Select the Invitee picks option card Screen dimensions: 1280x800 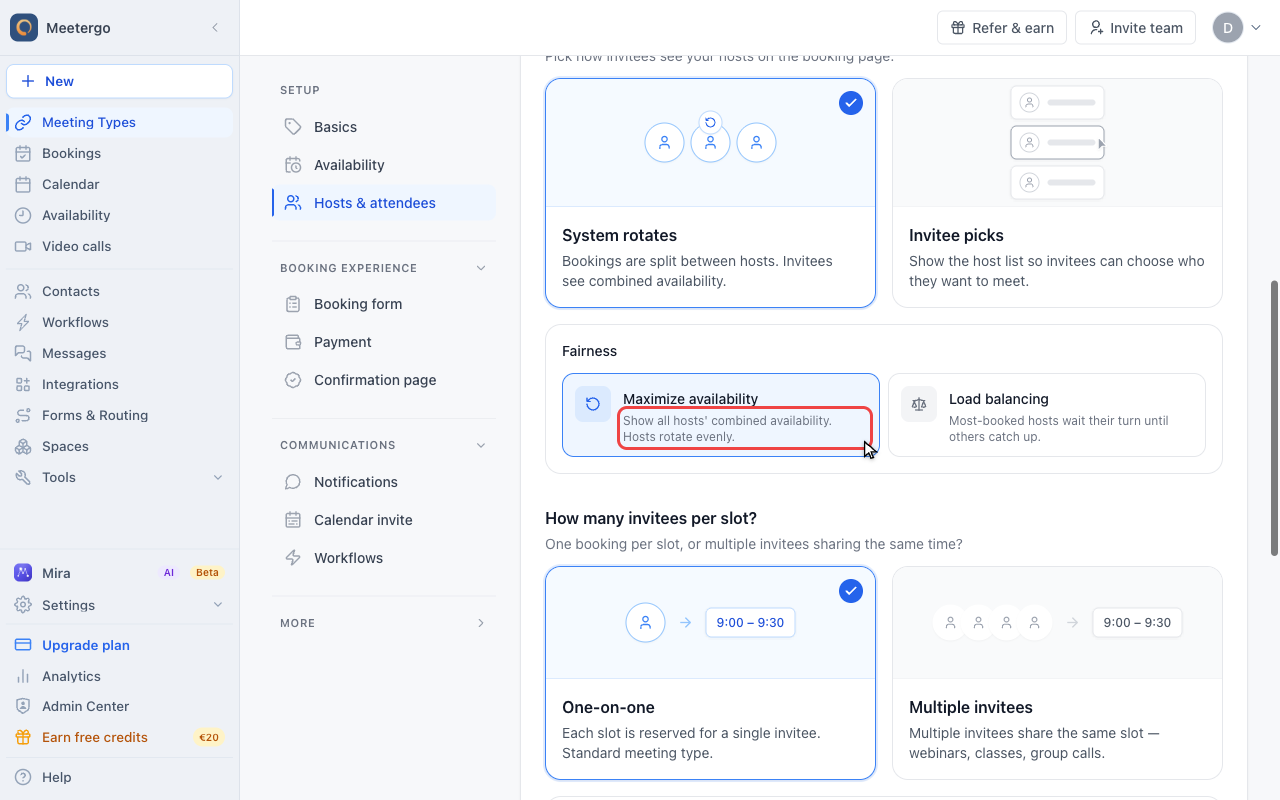(1057, 193)
